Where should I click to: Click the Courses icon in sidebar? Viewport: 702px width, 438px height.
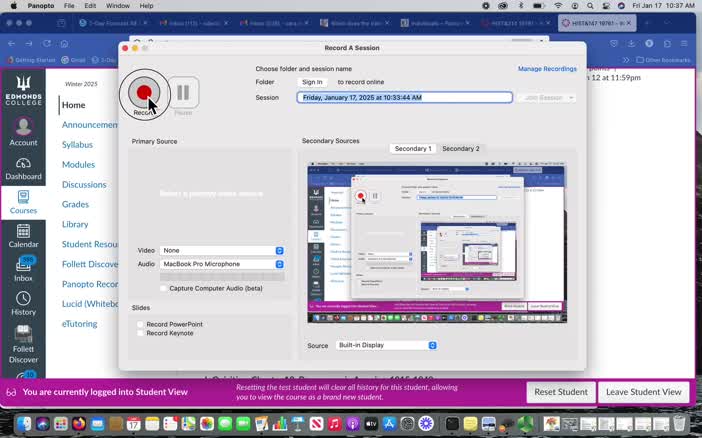pos(23,201)
